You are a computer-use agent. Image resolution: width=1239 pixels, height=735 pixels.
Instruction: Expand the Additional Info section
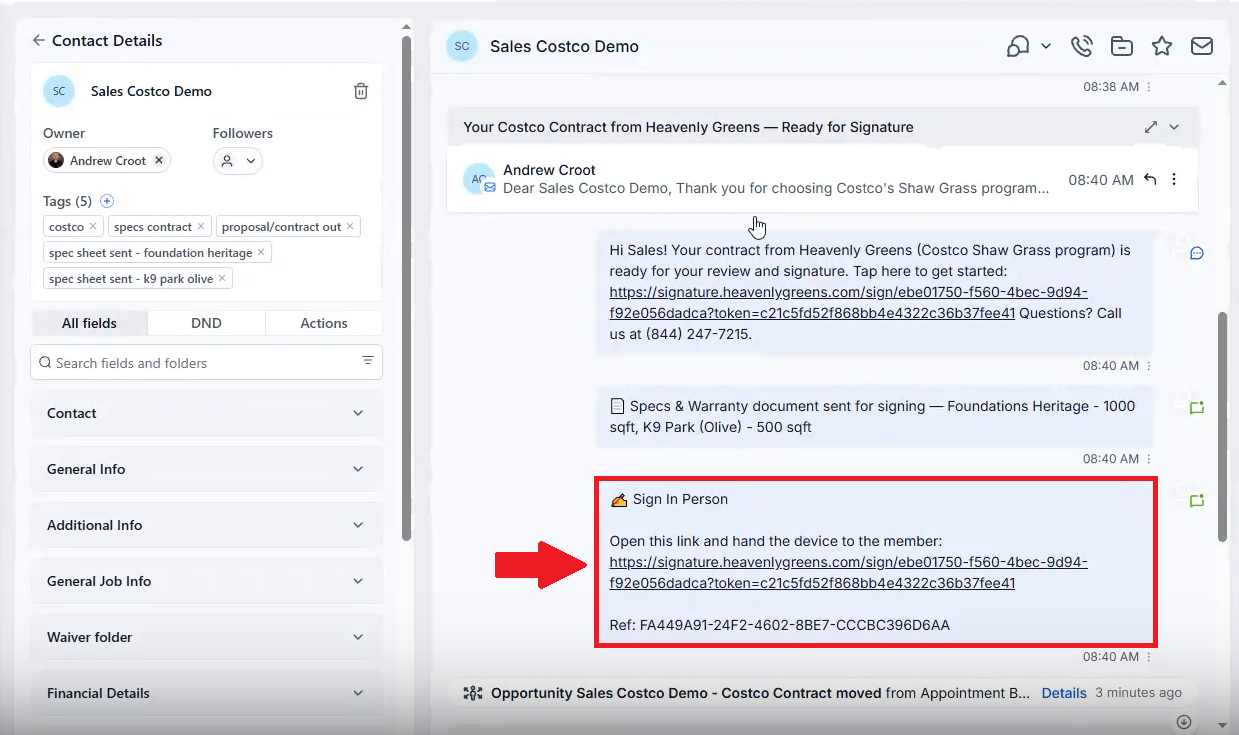[206, 525]
